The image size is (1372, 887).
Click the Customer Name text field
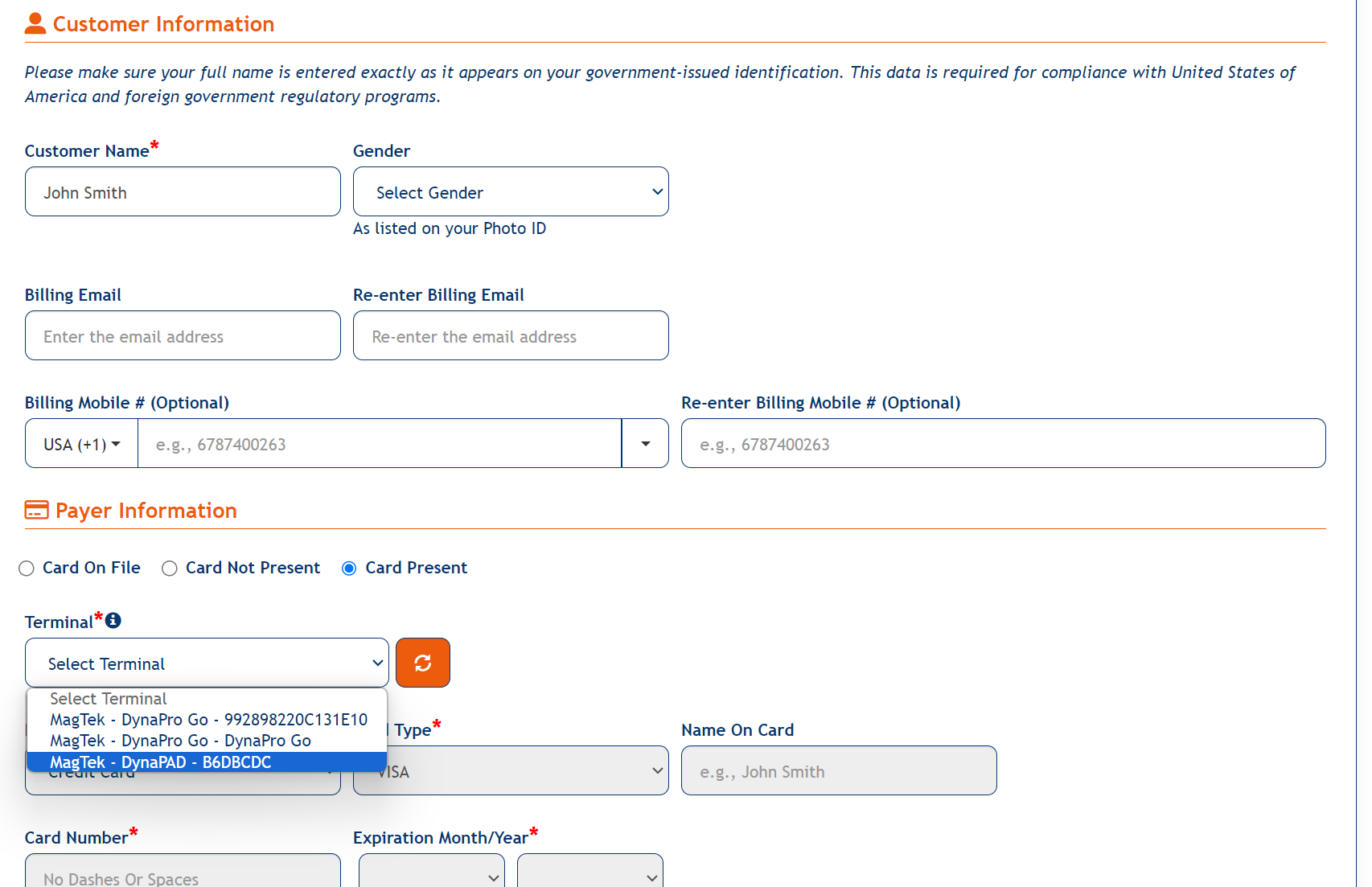click(x=183, y=191)
